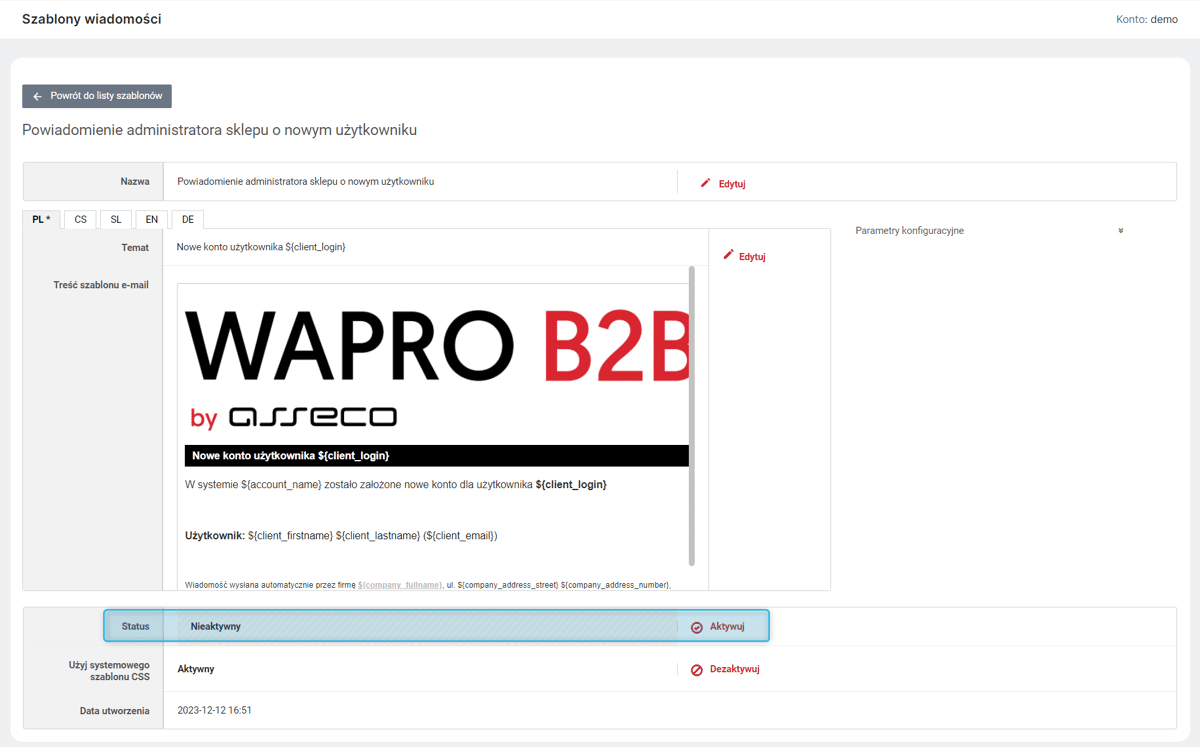
Task: Switch to the DE language tab
Action: 188,219
